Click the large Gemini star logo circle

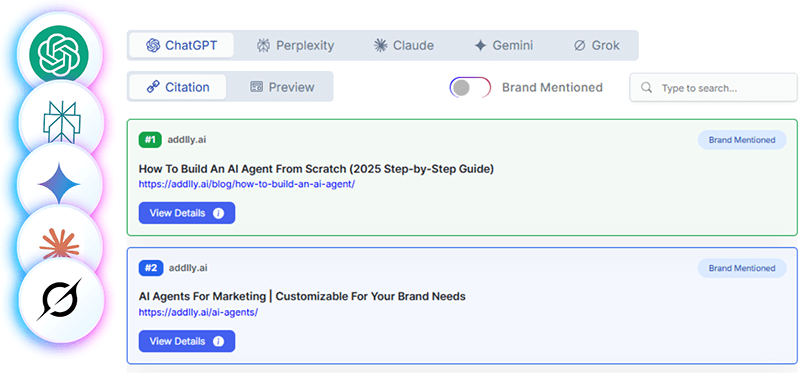click(x=59, y=183)
